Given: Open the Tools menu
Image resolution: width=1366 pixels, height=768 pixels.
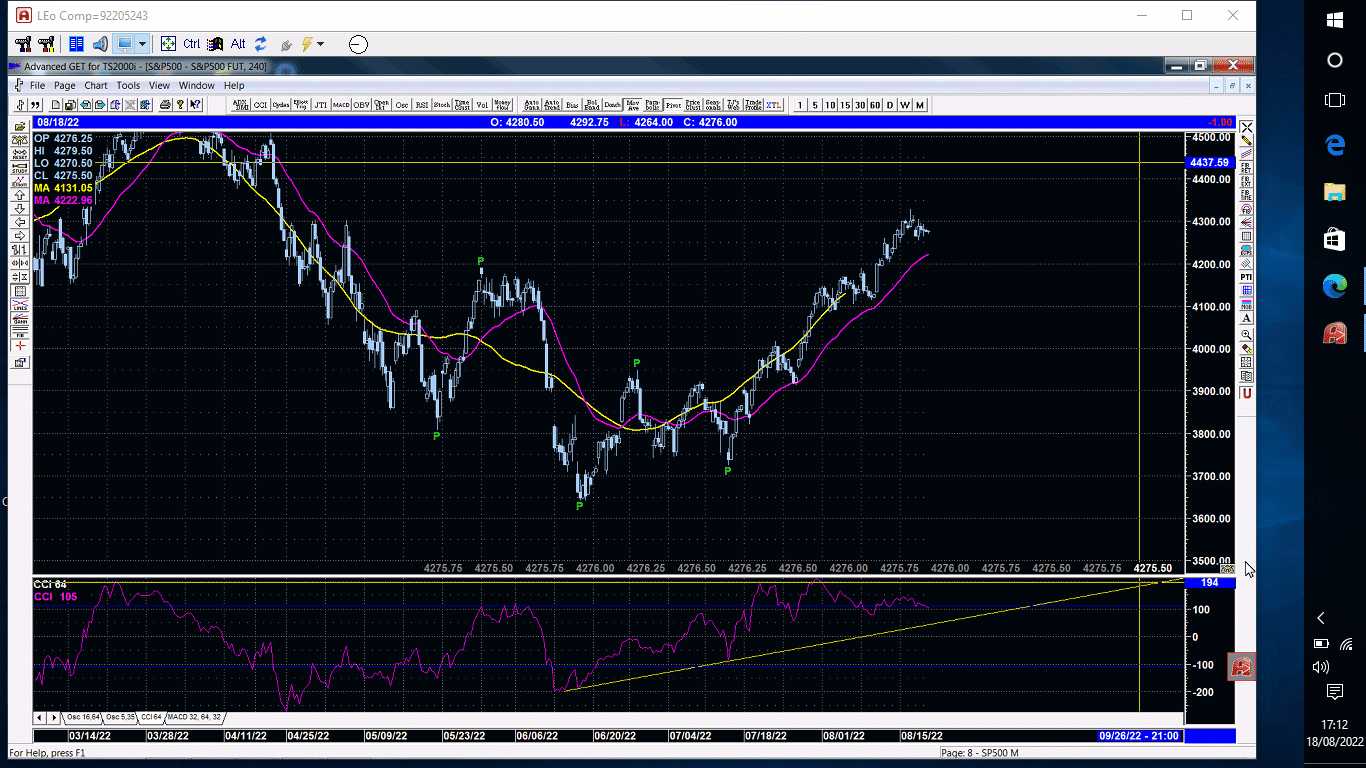Looking at the screenshot, I should point(128,85).
